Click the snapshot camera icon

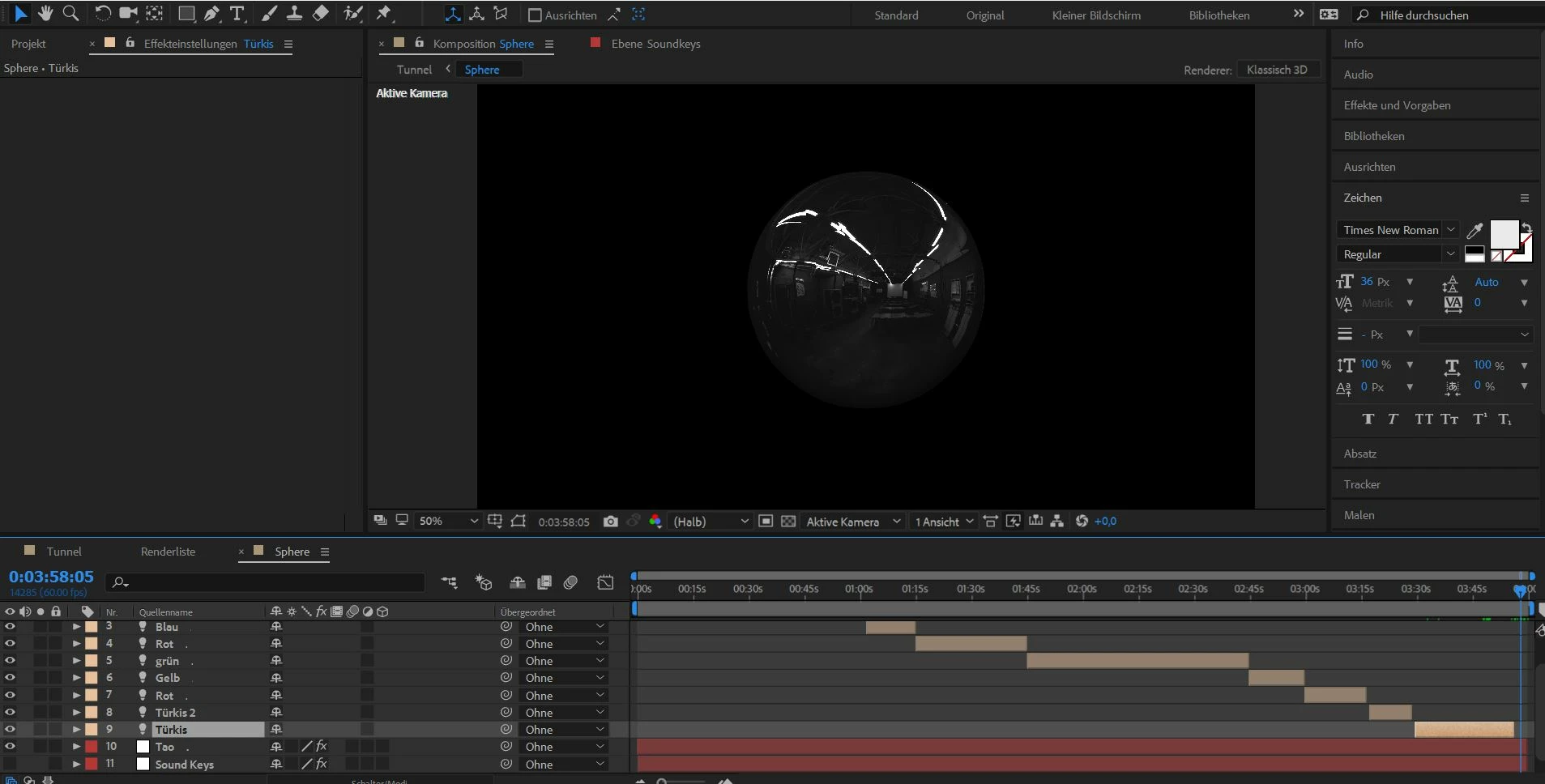pyautogui.click(x=611, y=522)
